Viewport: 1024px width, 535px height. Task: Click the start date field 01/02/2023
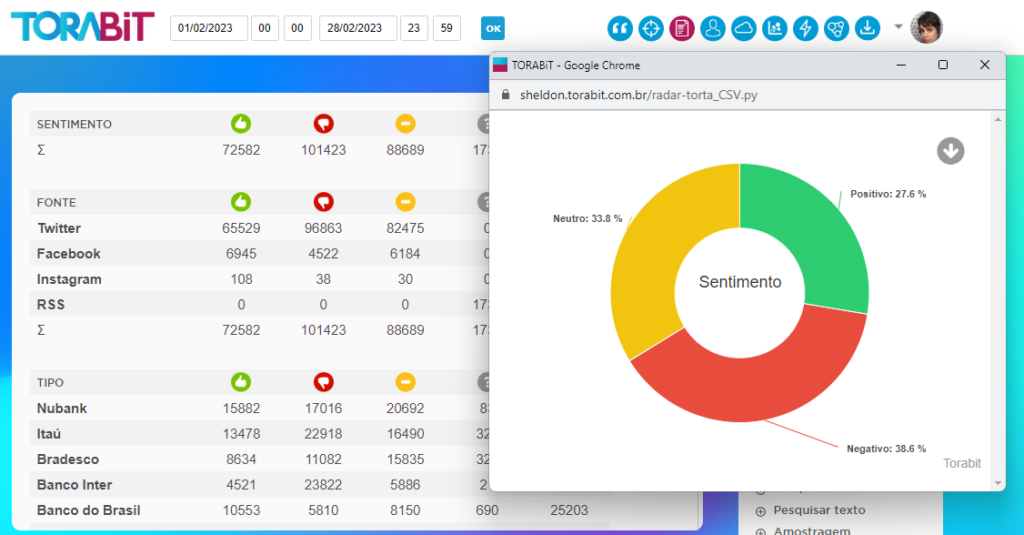pyautogui.click(x=209, y=28)
